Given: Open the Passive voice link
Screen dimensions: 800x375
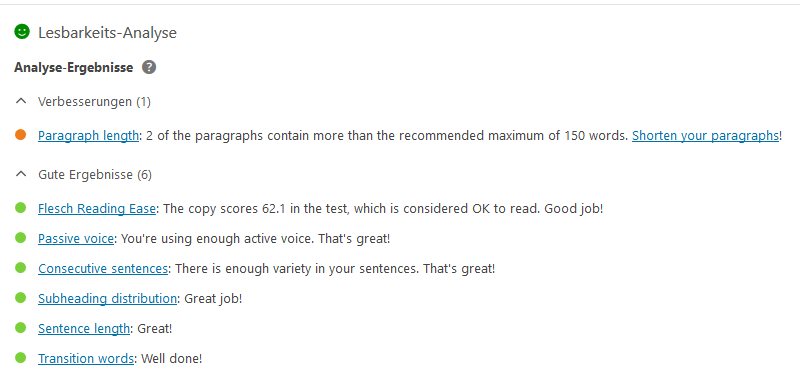Looking at the screenshot, I should point(76,238).
